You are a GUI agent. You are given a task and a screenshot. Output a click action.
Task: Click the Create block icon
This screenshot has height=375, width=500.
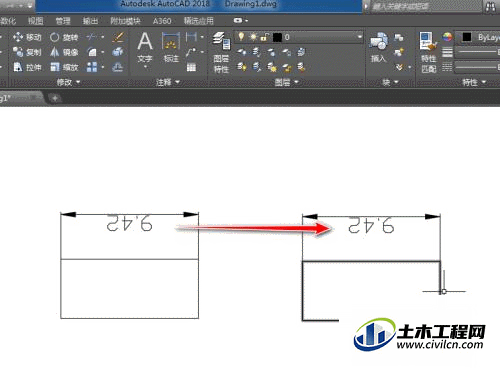pyautogui.click(x=398, y=37)
